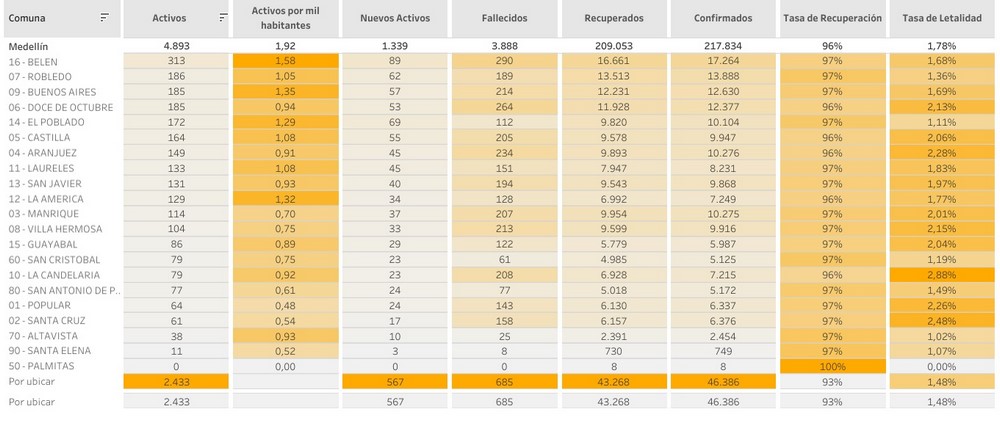
Task: Select the 16 - BELEN row label
Action: (34, 62)
